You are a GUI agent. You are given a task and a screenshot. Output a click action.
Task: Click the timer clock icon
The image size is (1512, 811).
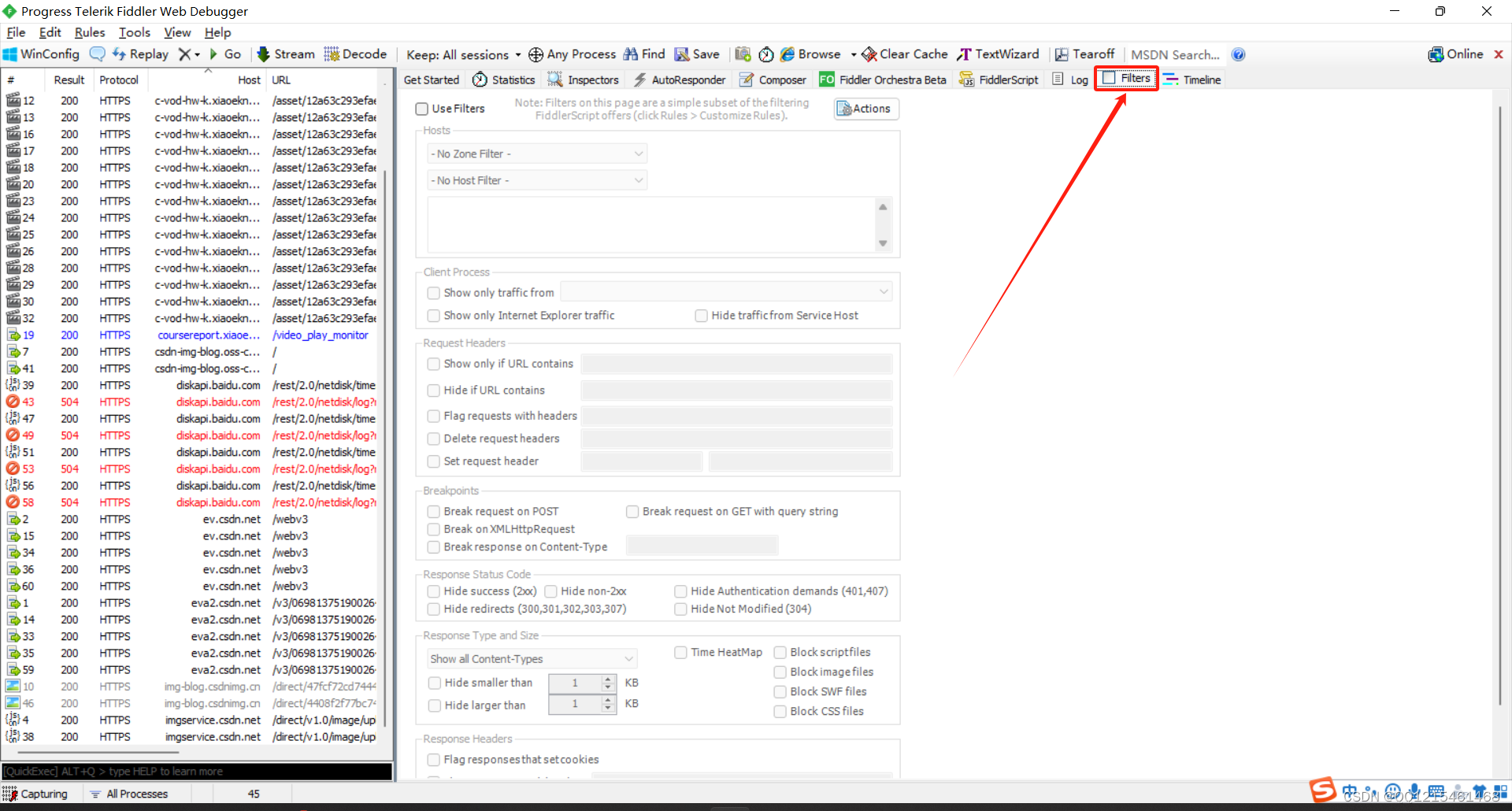coord(765,54)
